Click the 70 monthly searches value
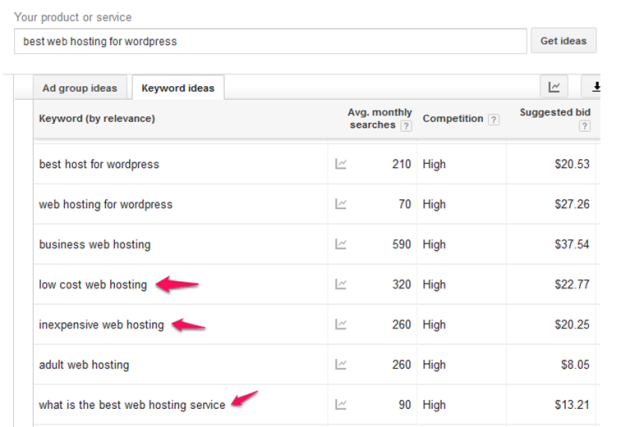Viewport: 630px width, 427px height. pos(405,204)
